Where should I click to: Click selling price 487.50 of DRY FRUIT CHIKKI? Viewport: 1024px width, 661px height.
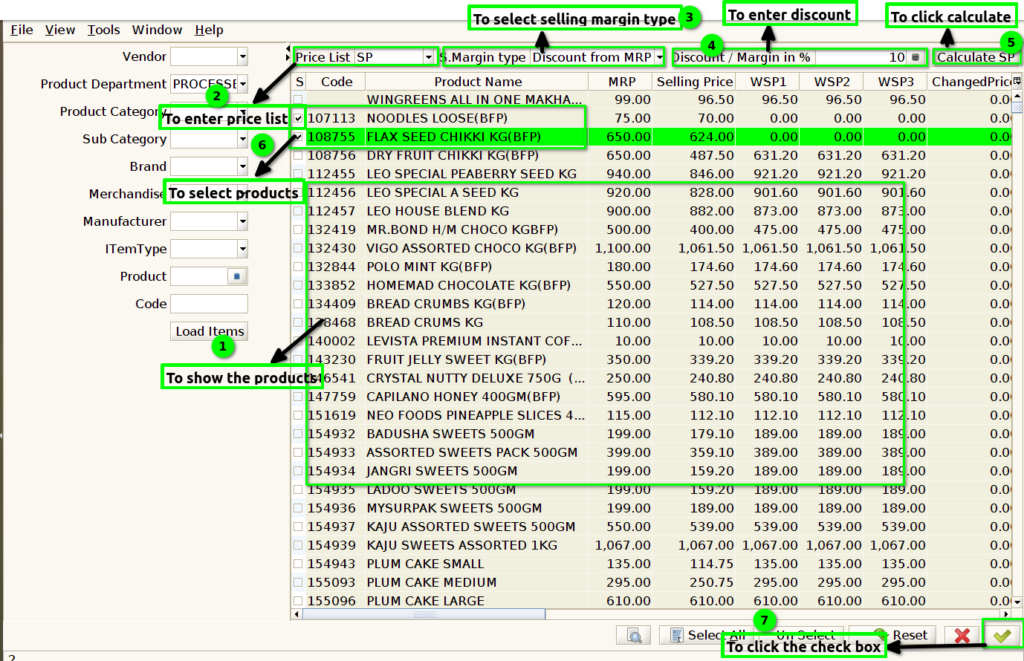(x=711, y=155)
